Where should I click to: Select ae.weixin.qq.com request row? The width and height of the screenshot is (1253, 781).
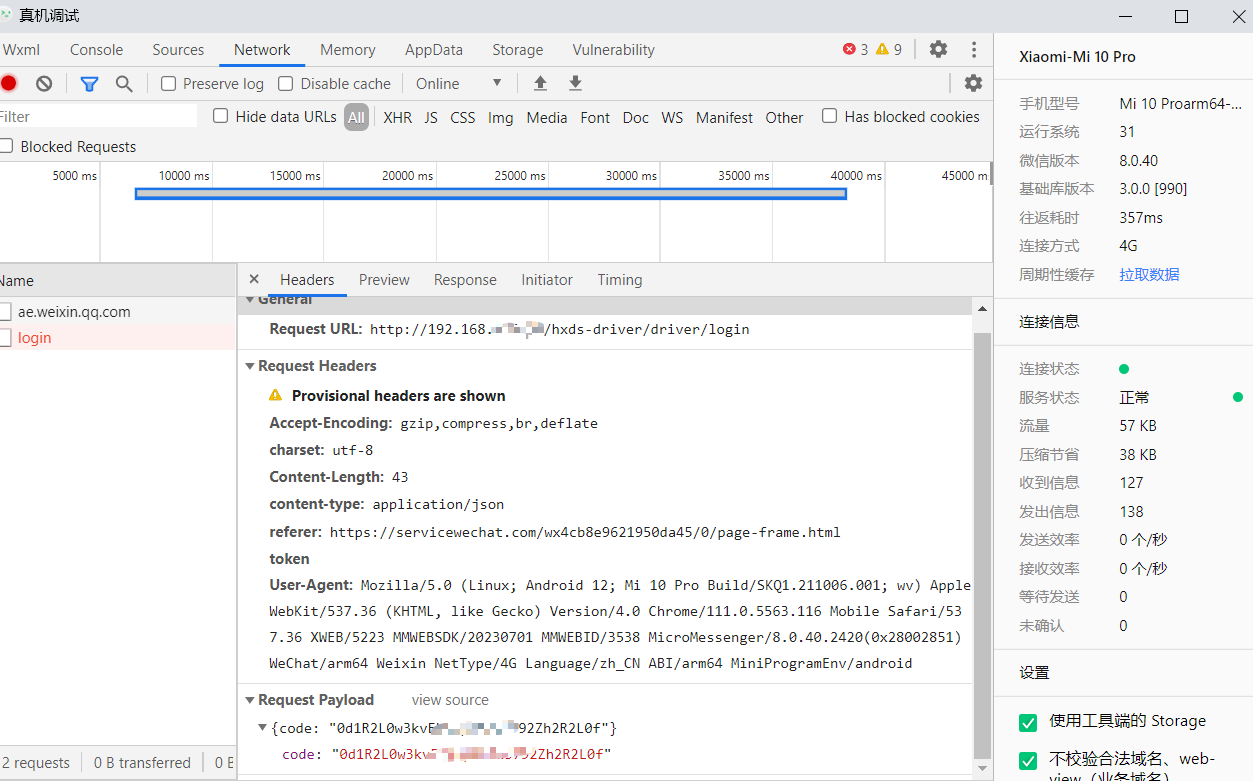pyautogui.click(x=118, y=312)
